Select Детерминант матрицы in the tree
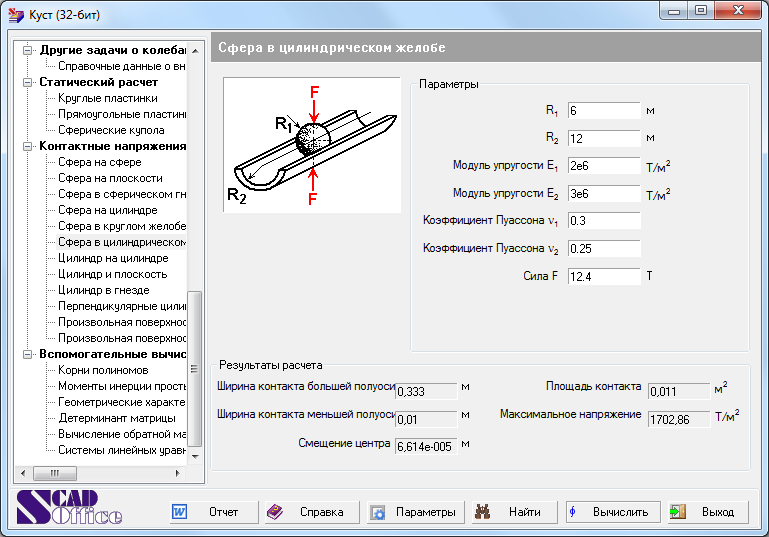Image resolution: width=769 pixels, height=537 pixels. pos(111,418)
